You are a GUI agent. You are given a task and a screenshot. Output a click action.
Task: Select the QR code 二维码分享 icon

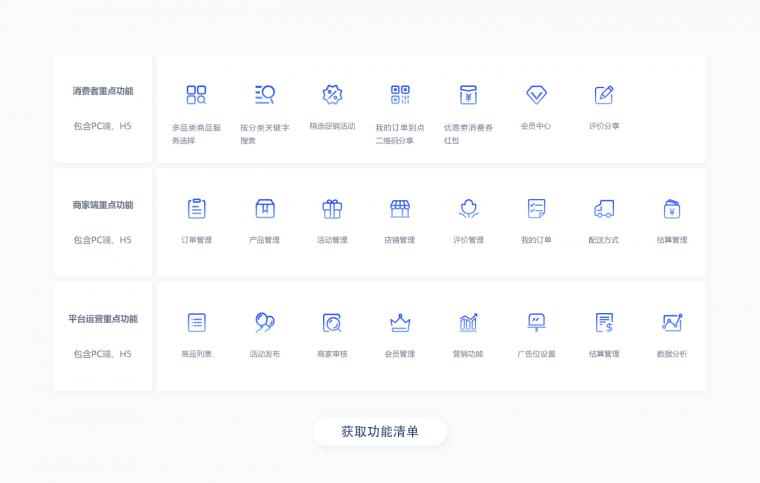pos(400,95)
